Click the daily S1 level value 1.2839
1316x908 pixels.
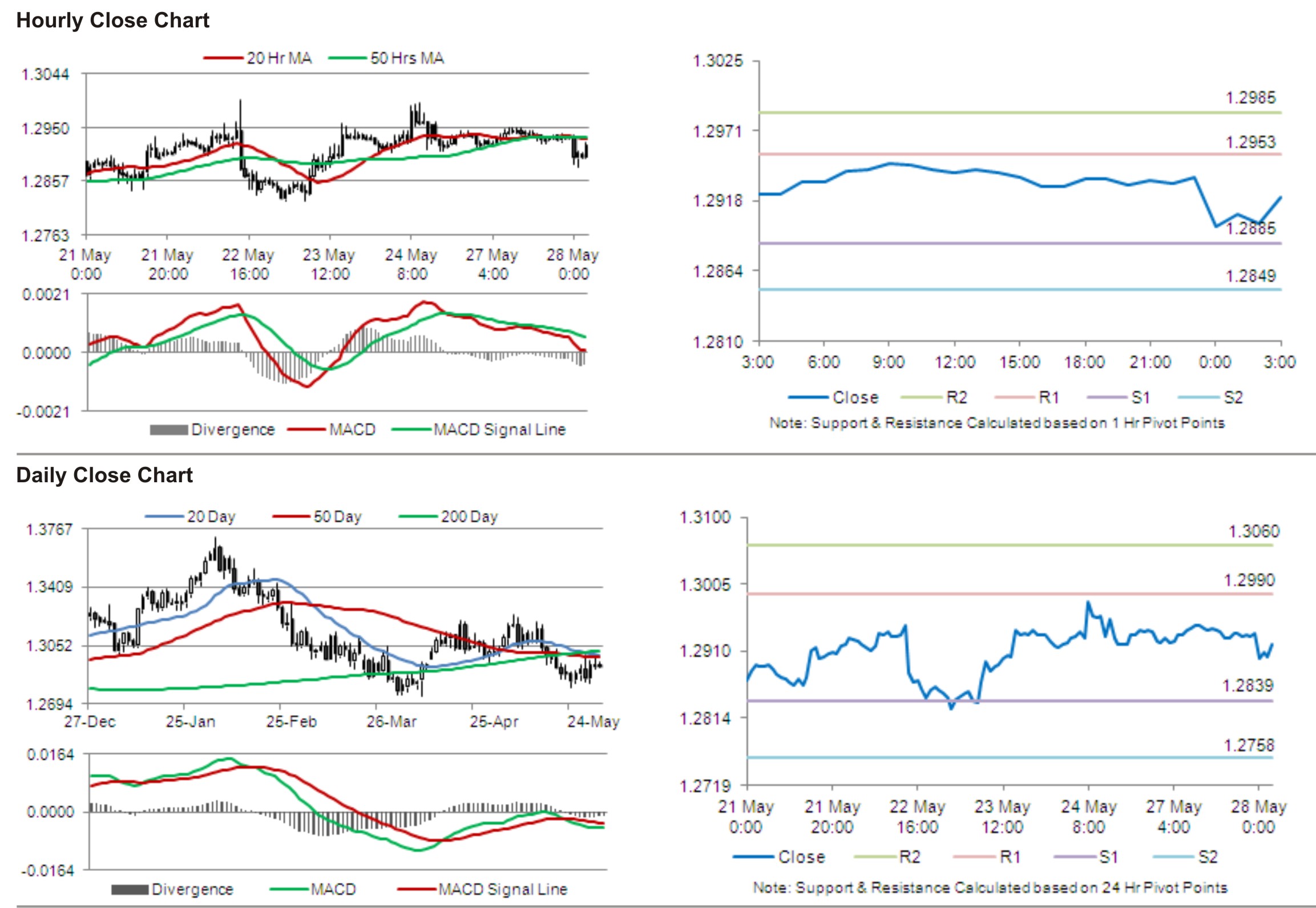(1248, 685)
